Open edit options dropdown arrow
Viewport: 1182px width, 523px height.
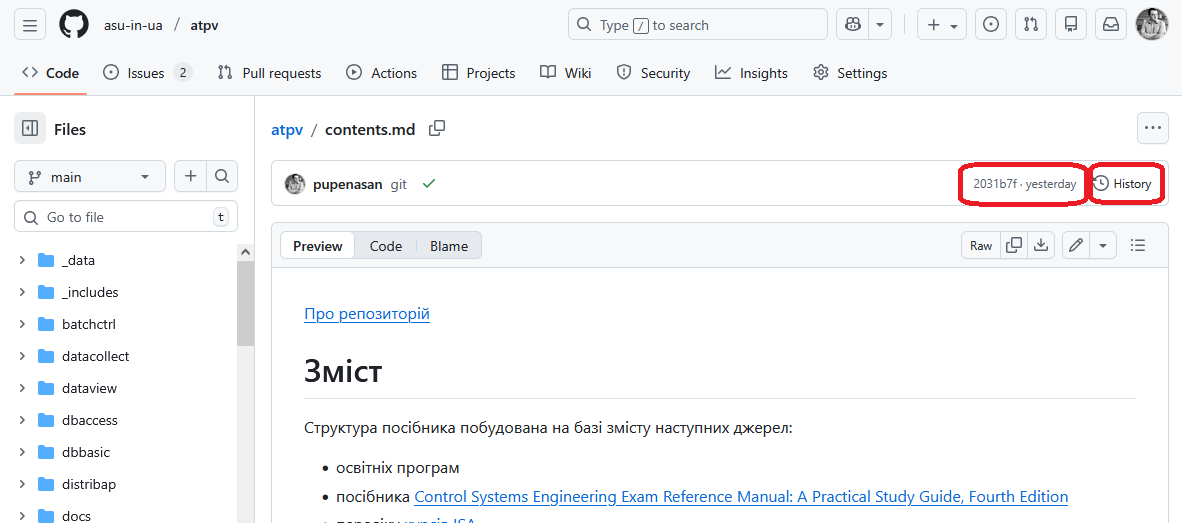pyautogui.click(x=1103, y=246)
